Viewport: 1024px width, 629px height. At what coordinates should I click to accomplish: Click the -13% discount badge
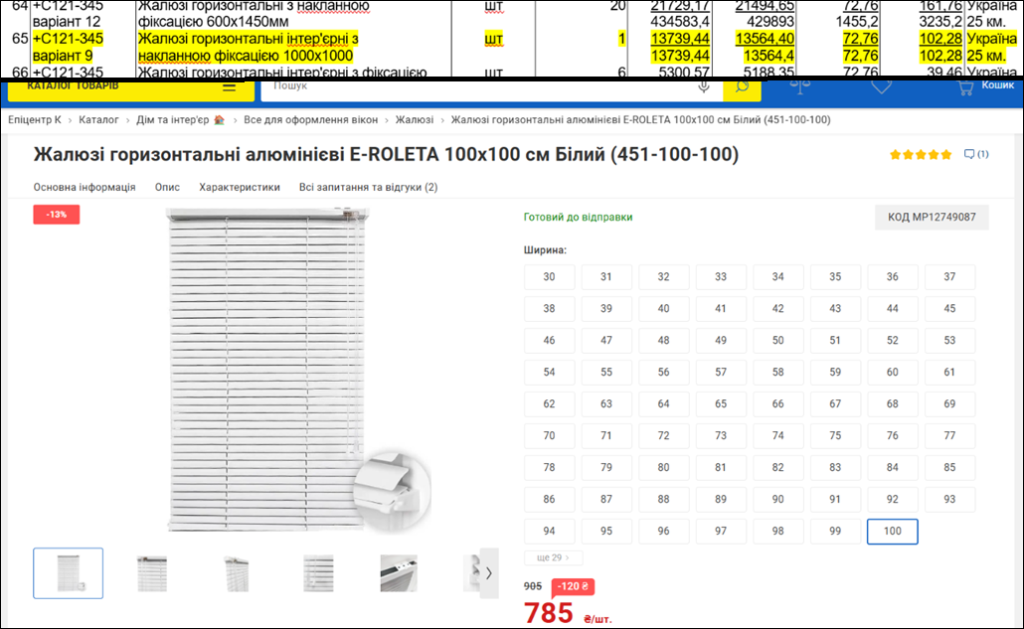[x=57, y=214]
